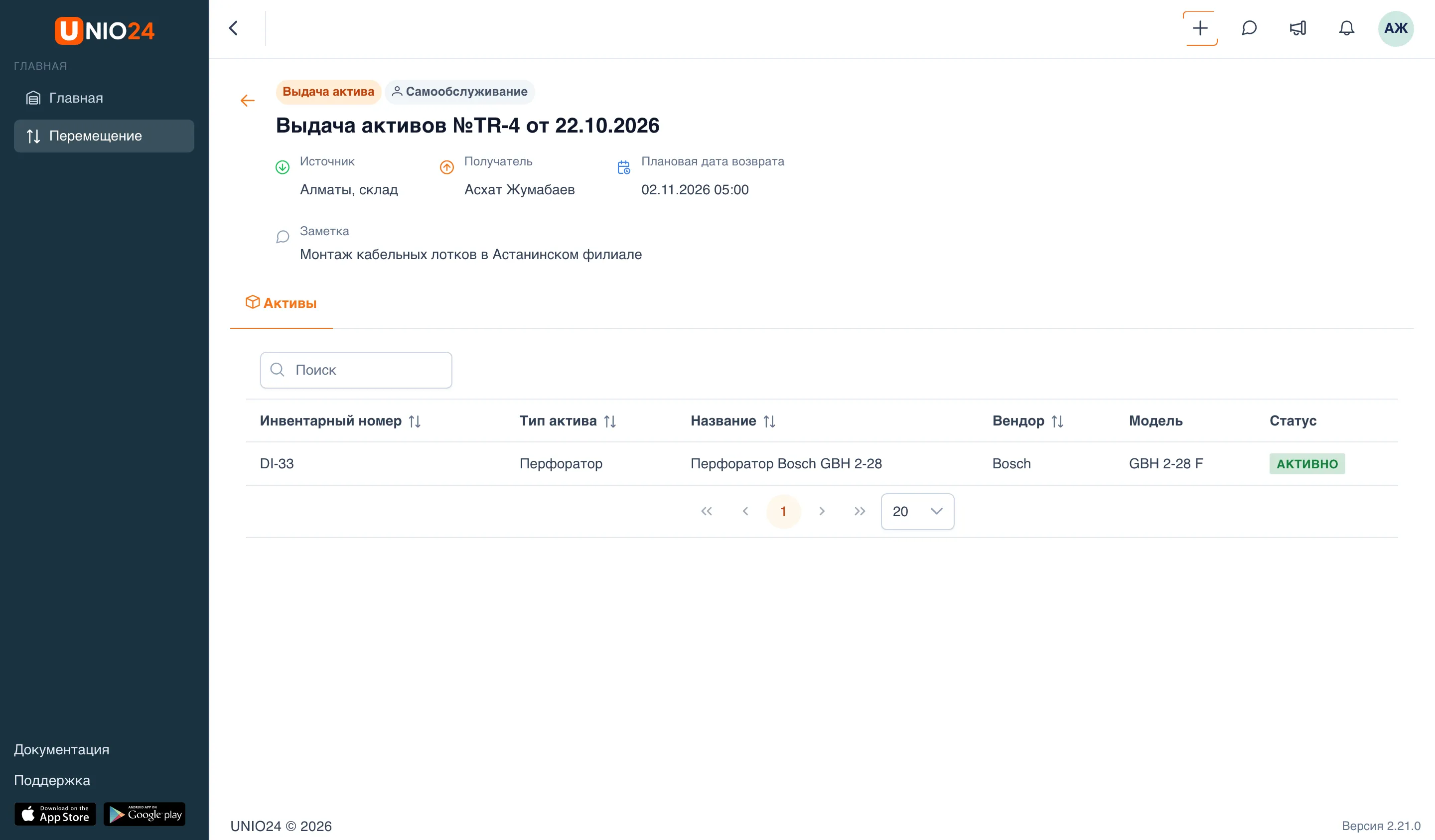This screenshot has height=840, width=1435.
Task: Click the GBH 2-28 F model cell
Action: 1165,463
